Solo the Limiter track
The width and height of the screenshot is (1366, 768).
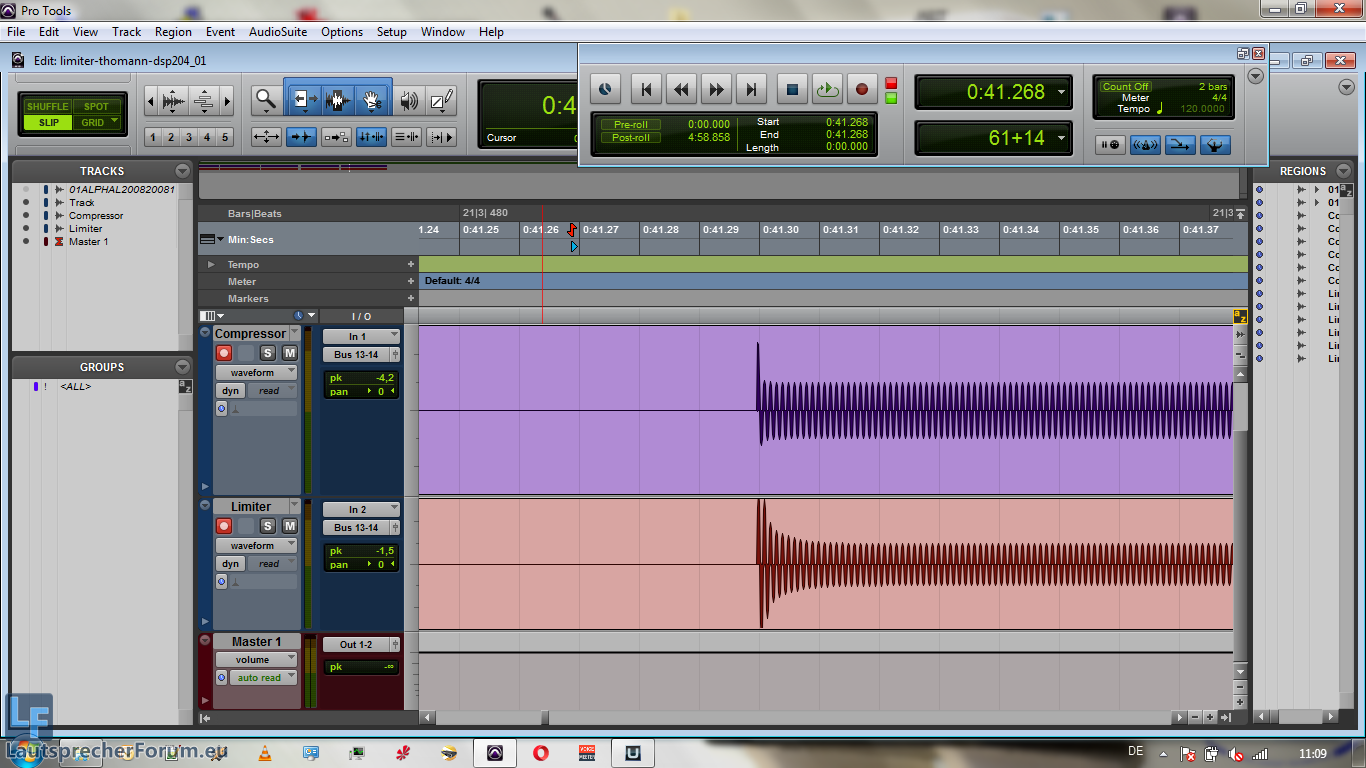[x=267, y=526]
